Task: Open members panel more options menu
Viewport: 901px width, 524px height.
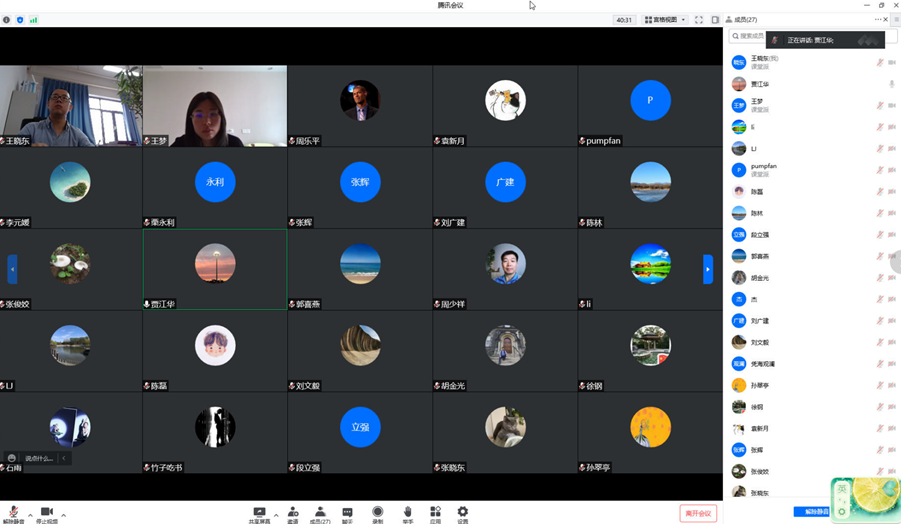Action: [x=877, y=20]
